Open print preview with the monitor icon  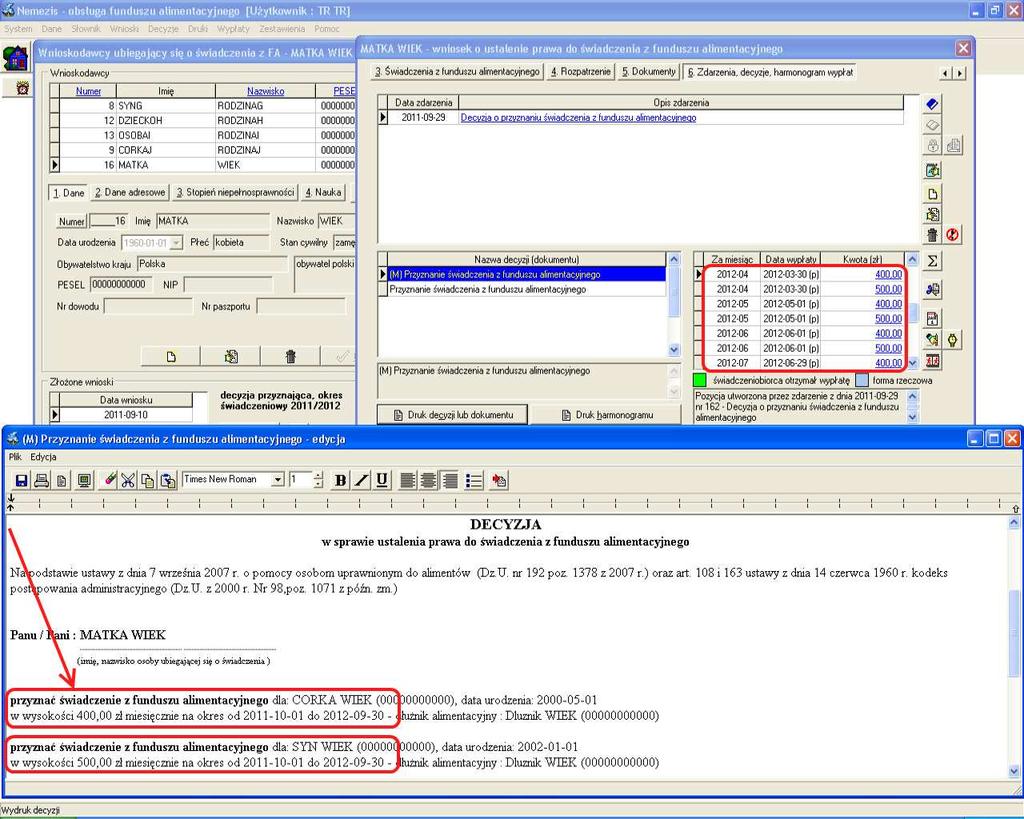click(x=84, y=481)
